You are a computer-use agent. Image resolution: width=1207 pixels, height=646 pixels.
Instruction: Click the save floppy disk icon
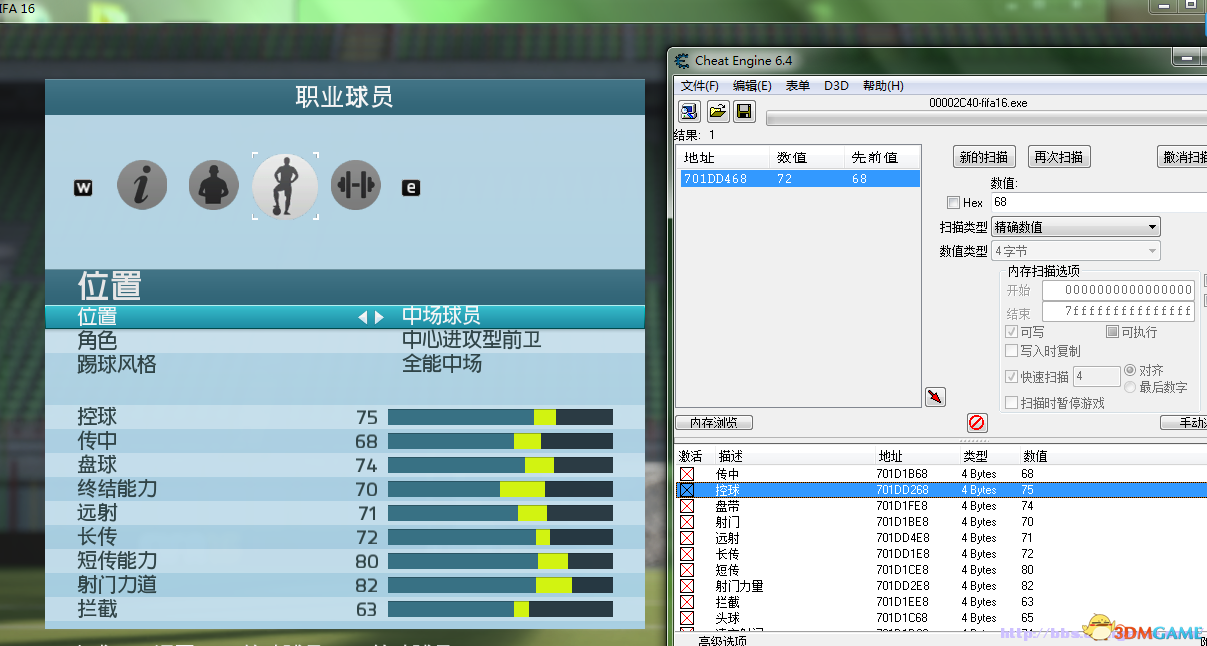(x=744, y=111)
